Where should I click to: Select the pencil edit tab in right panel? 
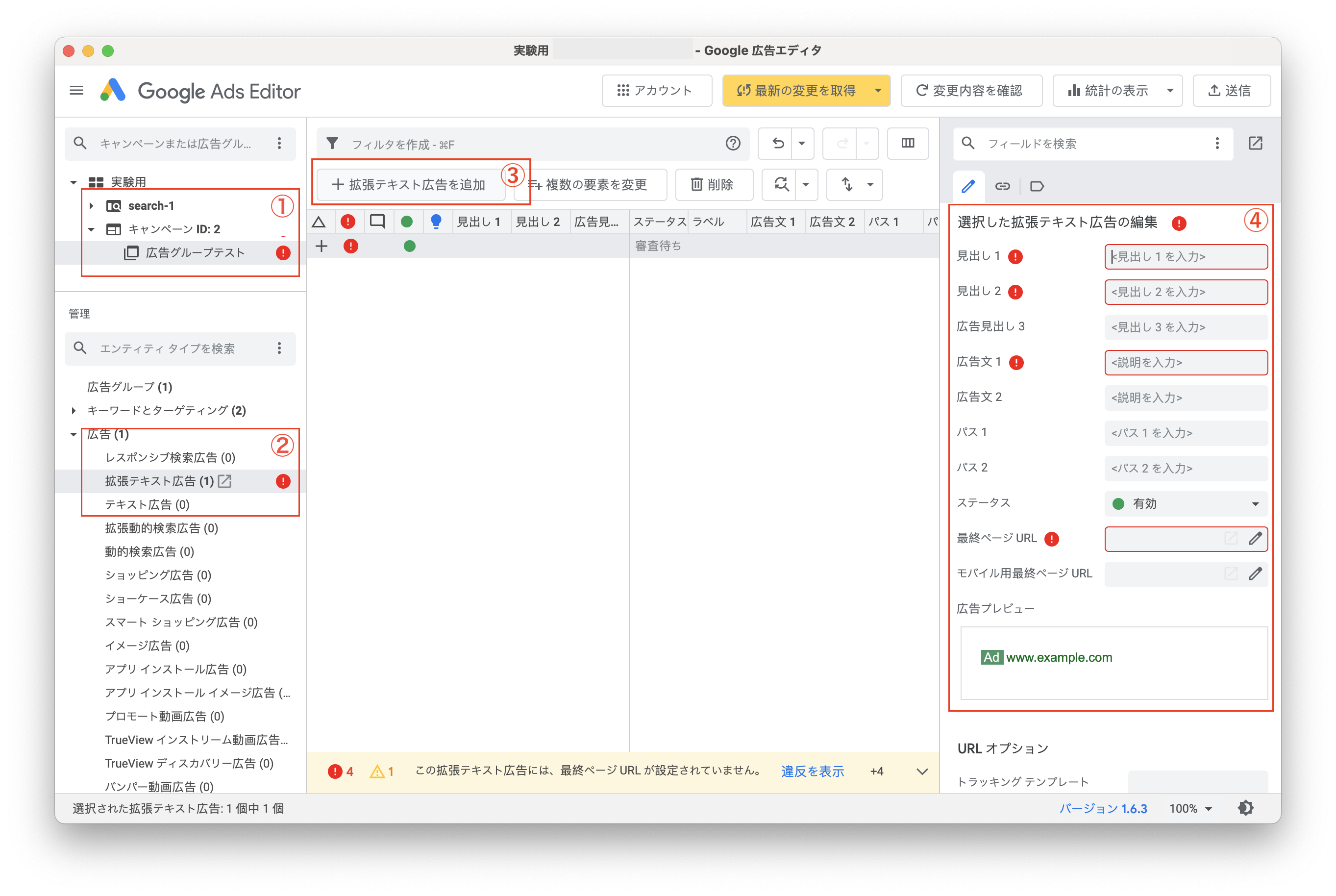pos(969,186)
